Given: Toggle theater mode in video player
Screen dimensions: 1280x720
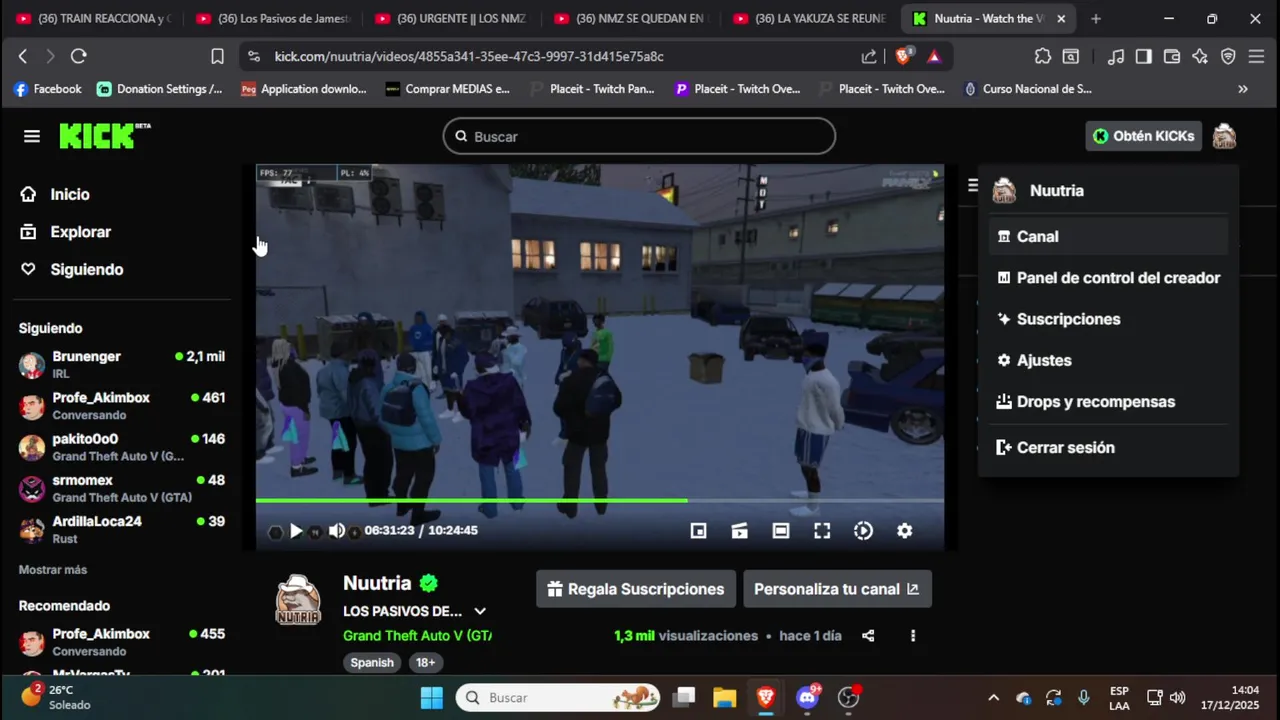Looking at the screenshot, I should [781, 531].
